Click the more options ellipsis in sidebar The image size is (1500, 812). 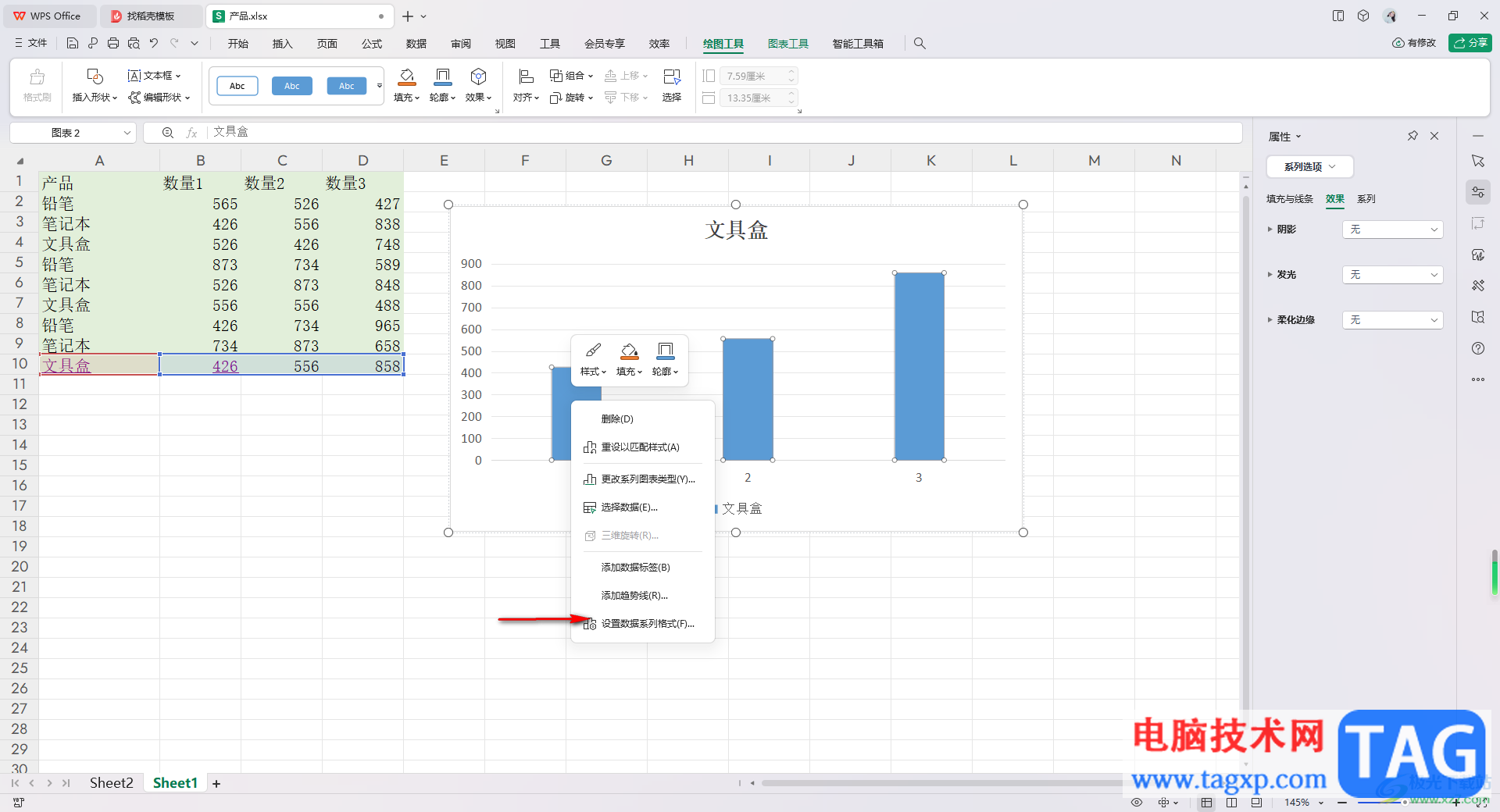click(x=1478, y=379)
